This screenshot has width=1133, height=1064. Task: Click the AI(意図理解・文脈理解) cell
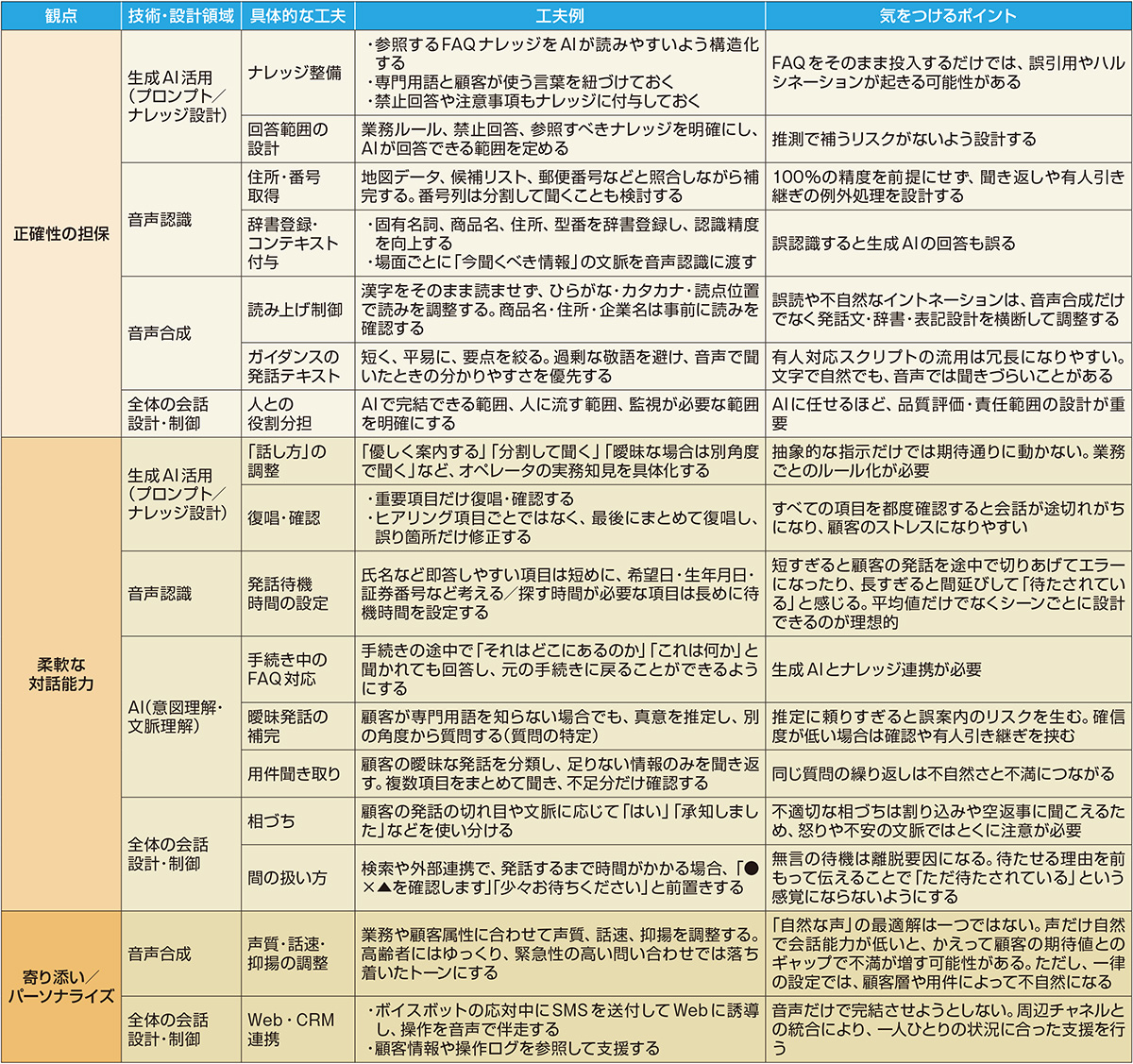(181, 717)
